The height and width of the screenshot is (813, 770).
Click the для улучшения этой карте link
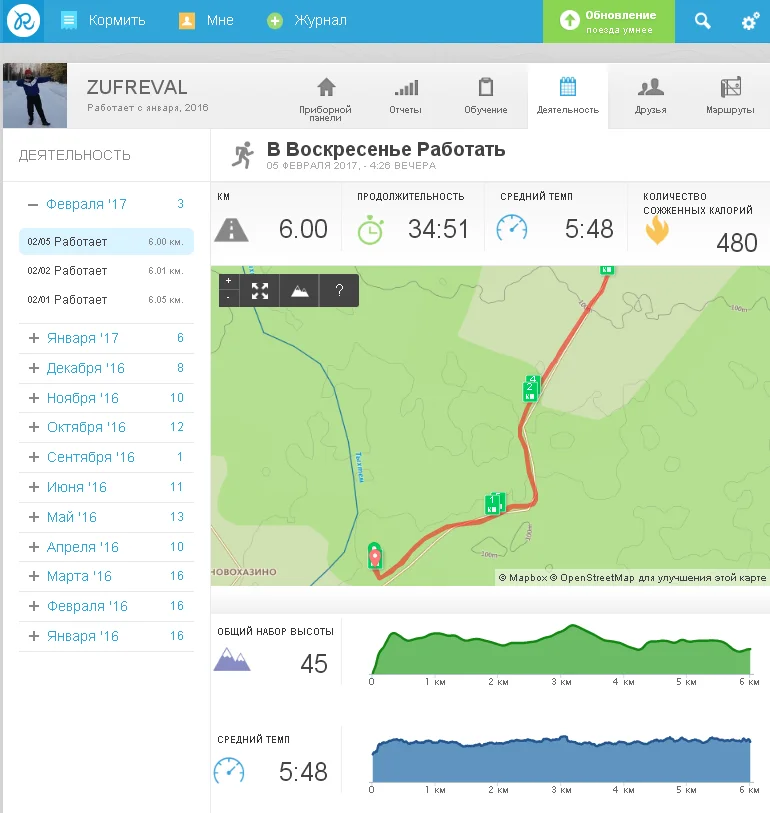(703, 578)
